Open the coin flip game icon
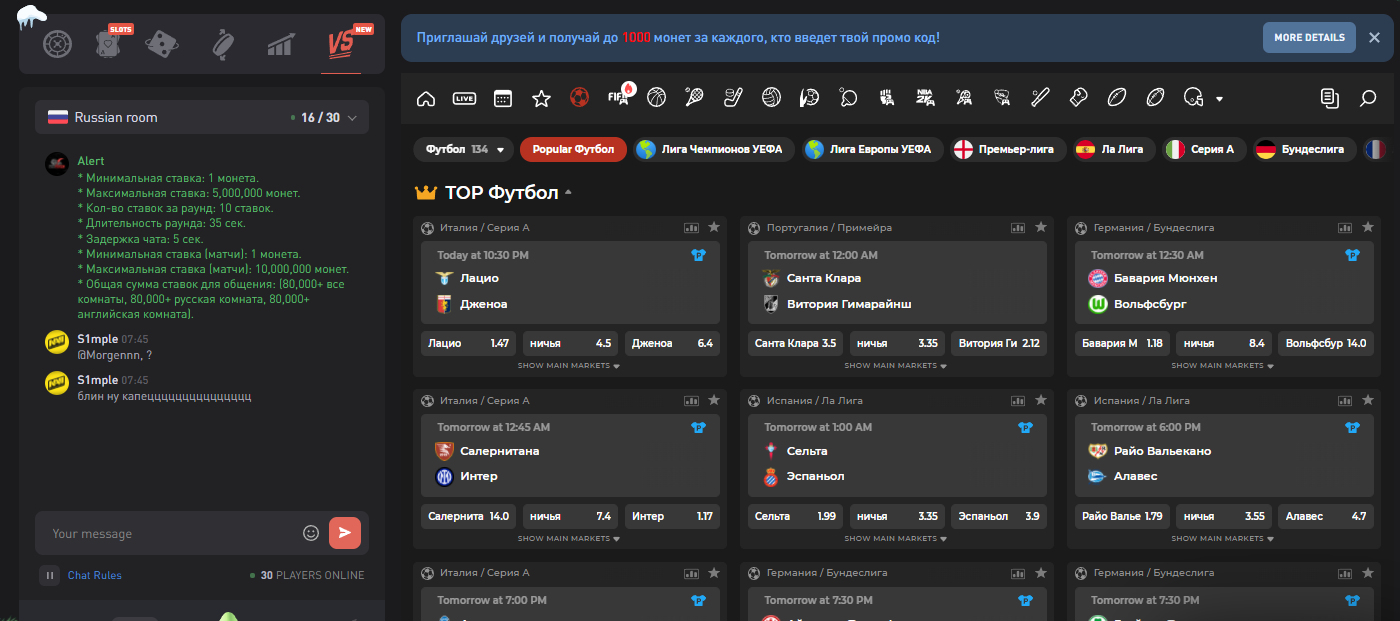 [224, 44]
